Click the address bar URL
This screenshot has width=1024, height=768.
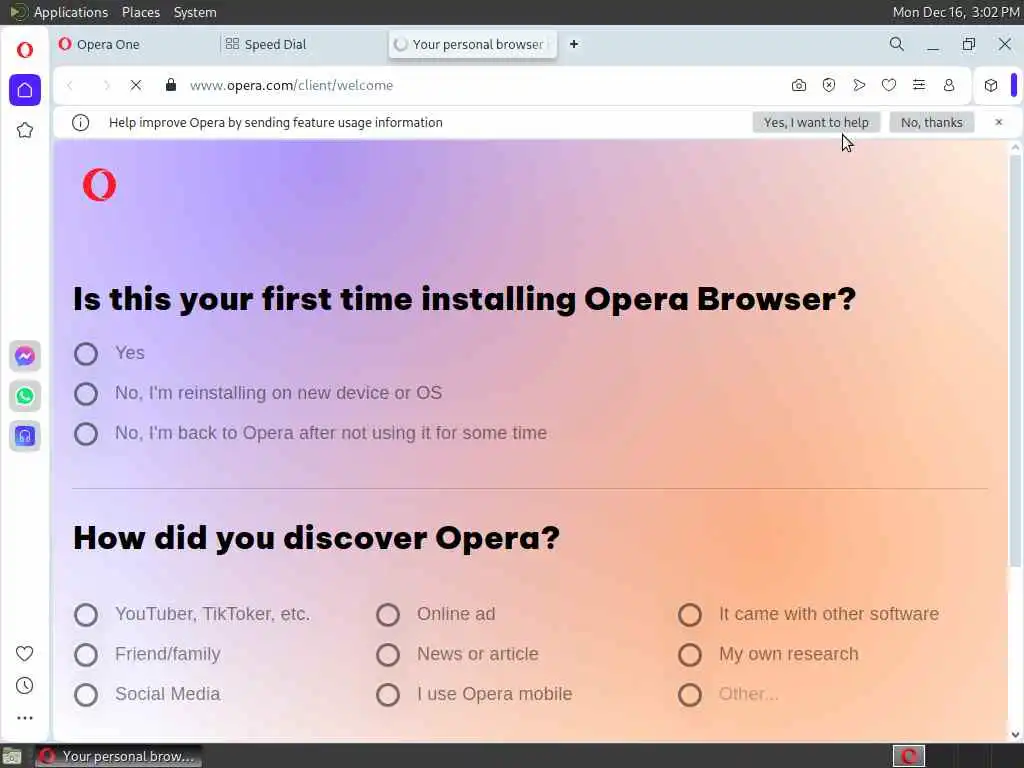291,85
